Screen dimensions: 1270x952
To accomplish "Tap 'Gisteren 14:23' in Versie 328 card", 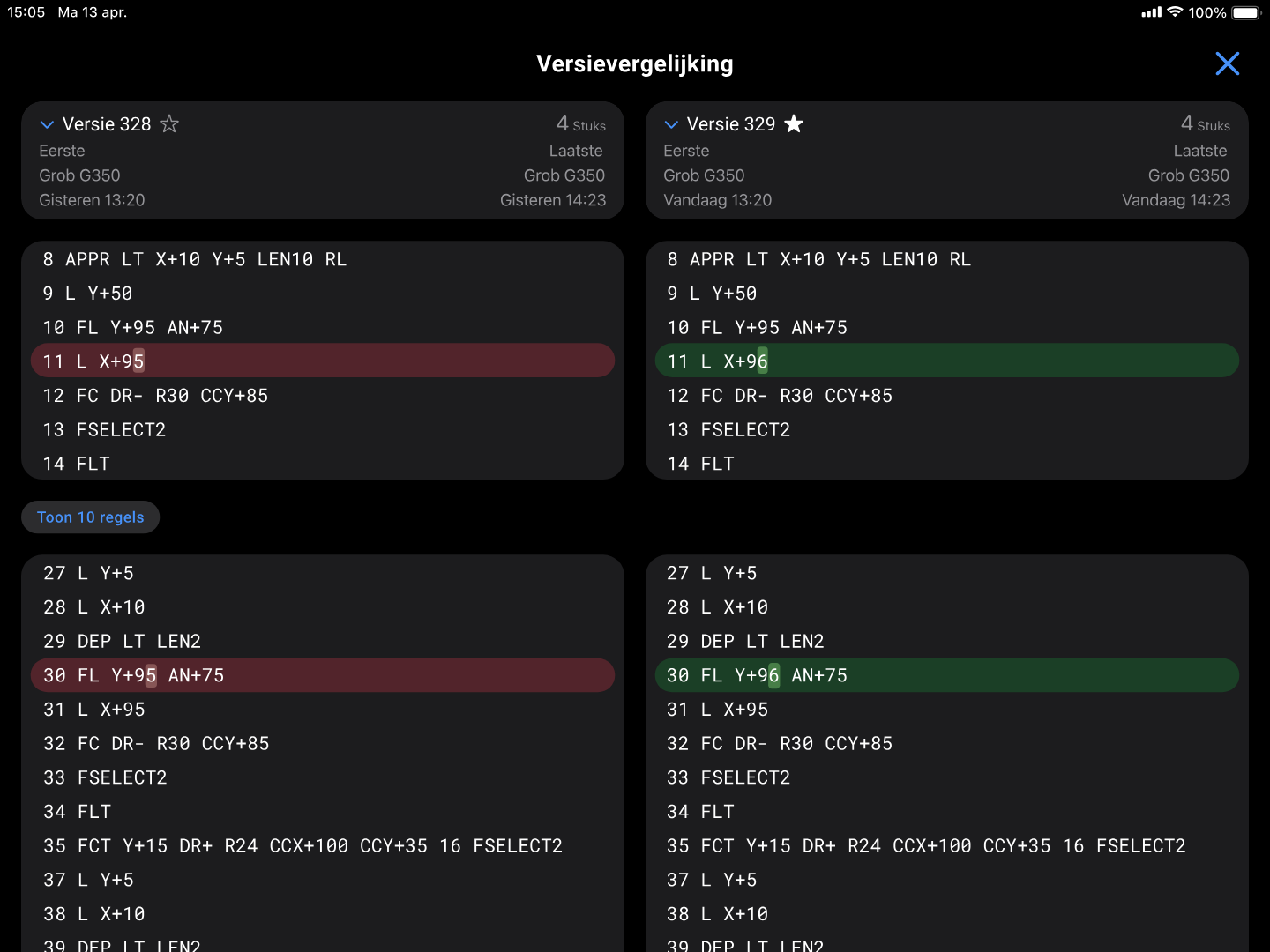I will (x=553, y=200).
